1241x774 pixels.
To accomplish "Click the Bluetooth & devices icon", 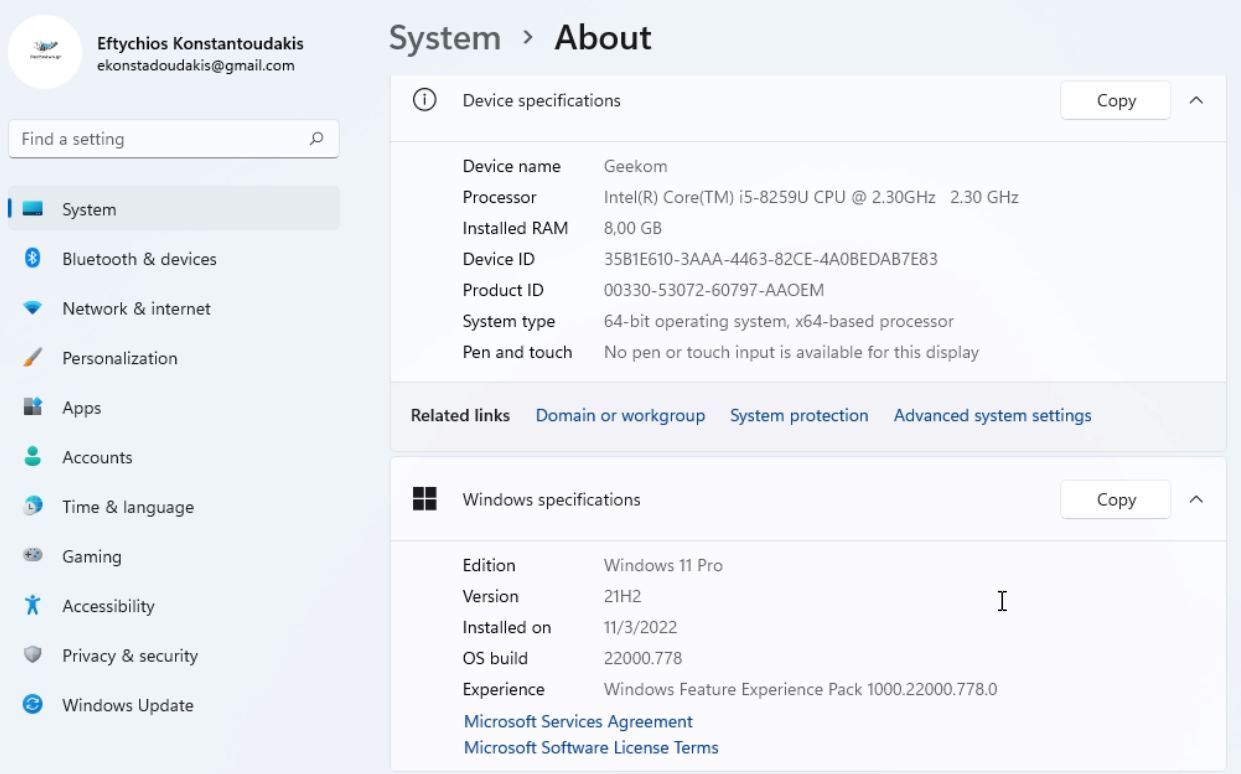I will point(32,259).
